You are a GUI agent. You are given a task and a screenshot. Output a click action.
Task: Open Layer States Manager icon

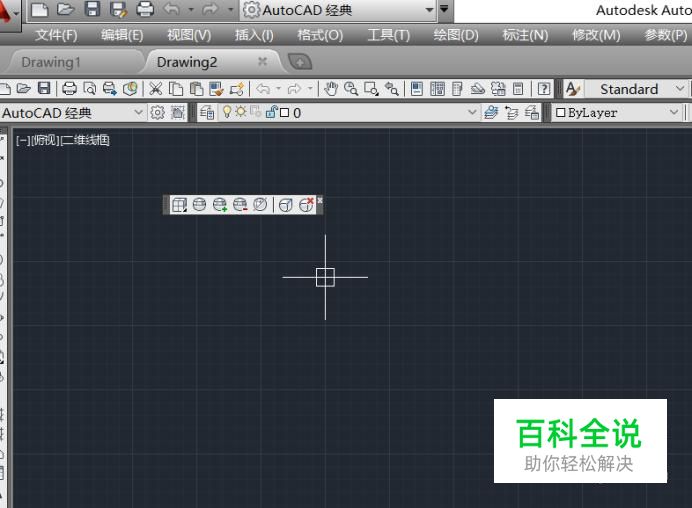(x=532, y=113)
